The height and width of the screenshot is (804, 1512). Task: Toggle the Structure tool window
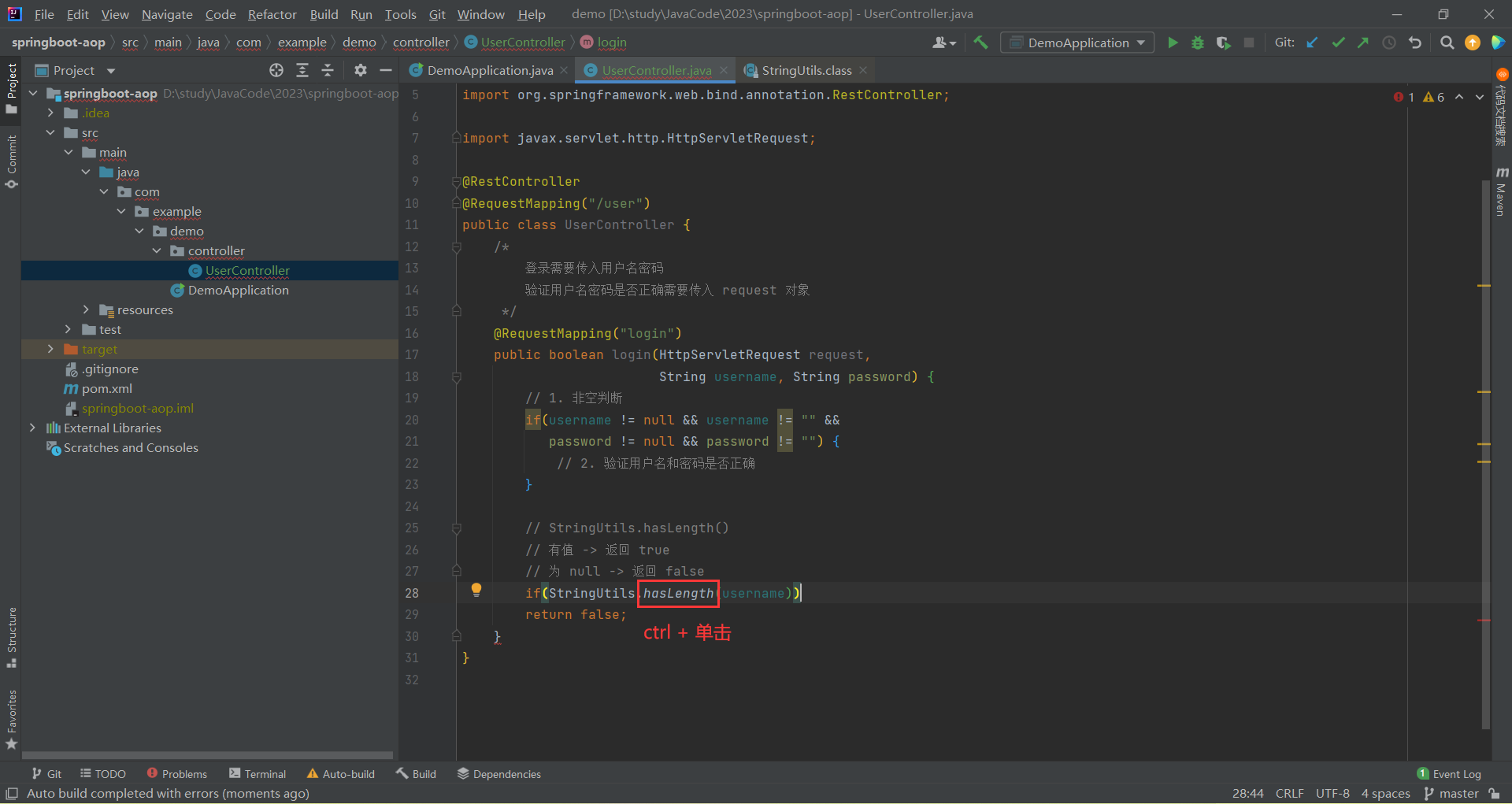coord(11,638)
